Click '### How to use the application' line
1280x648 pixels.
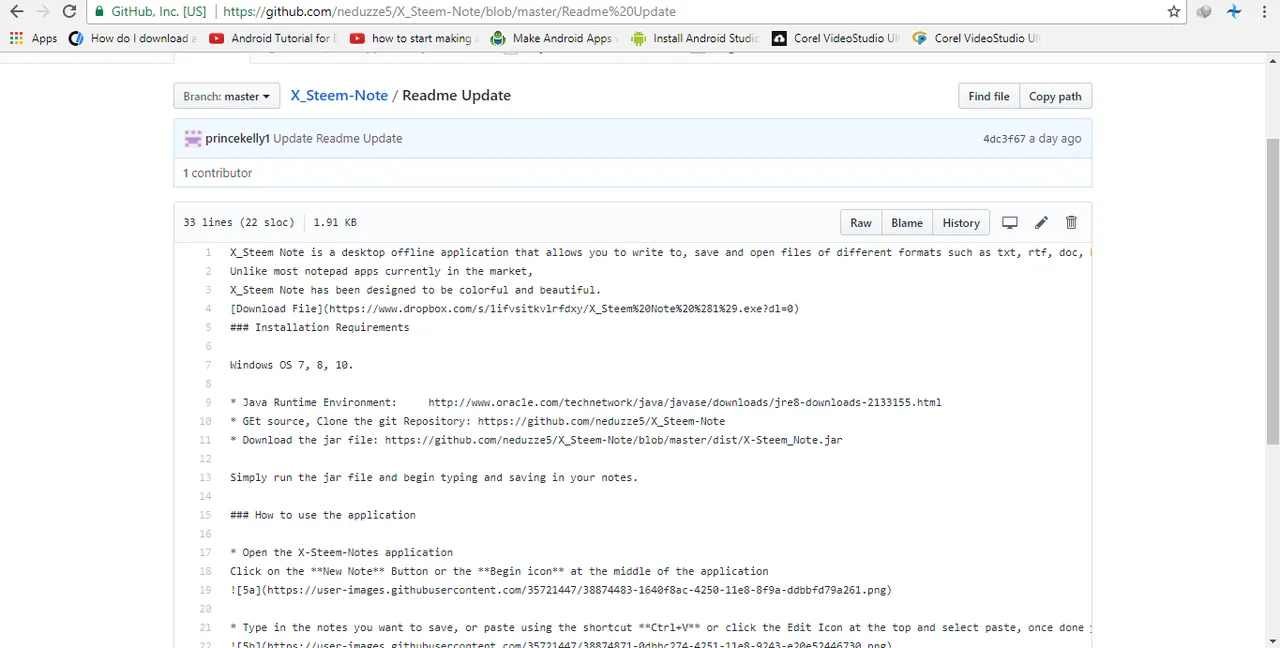click(x=322, y=515)
